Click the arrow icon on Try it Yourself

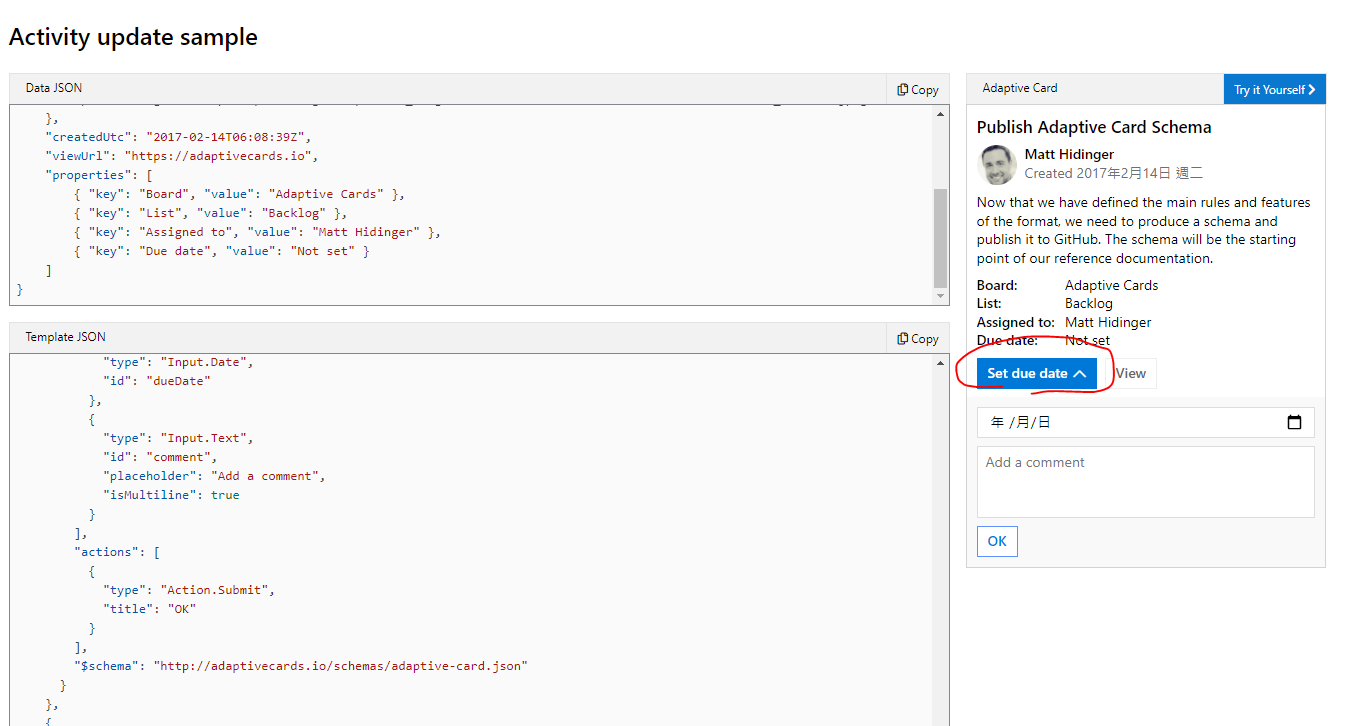point(1313,89)
